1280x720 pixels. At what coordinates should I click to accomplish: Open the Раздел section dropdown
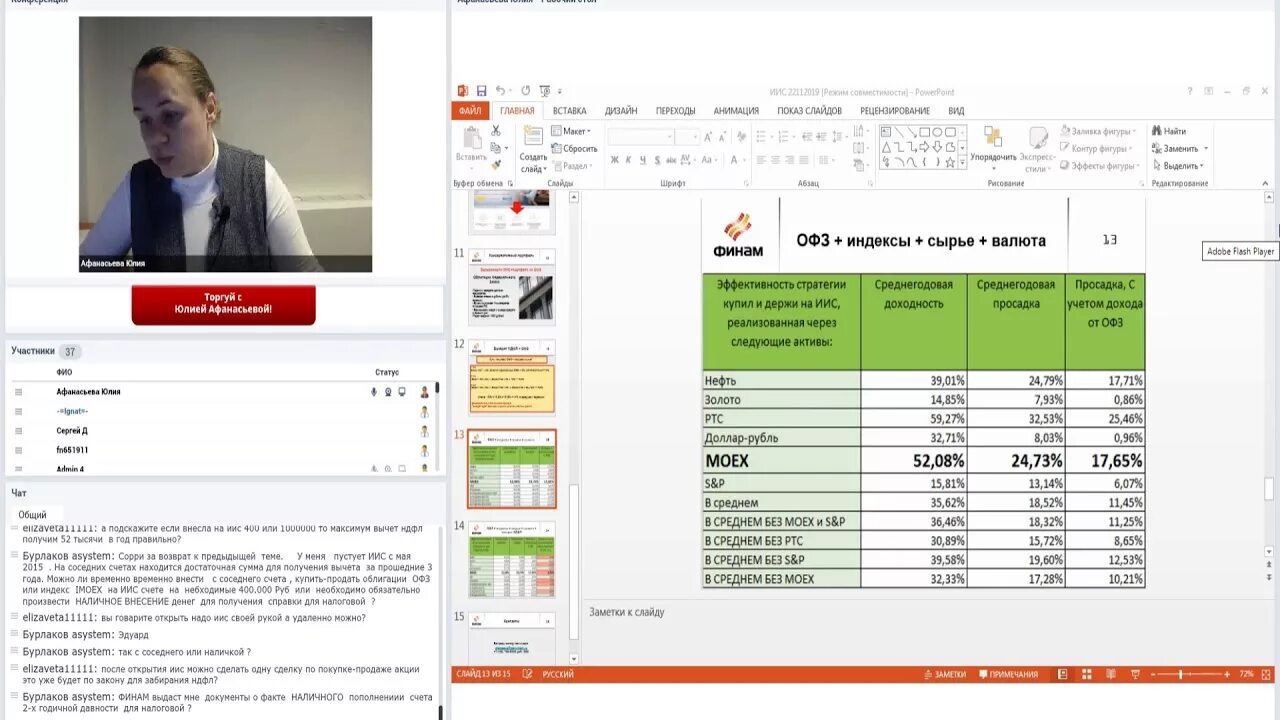[x=572, y=166]
